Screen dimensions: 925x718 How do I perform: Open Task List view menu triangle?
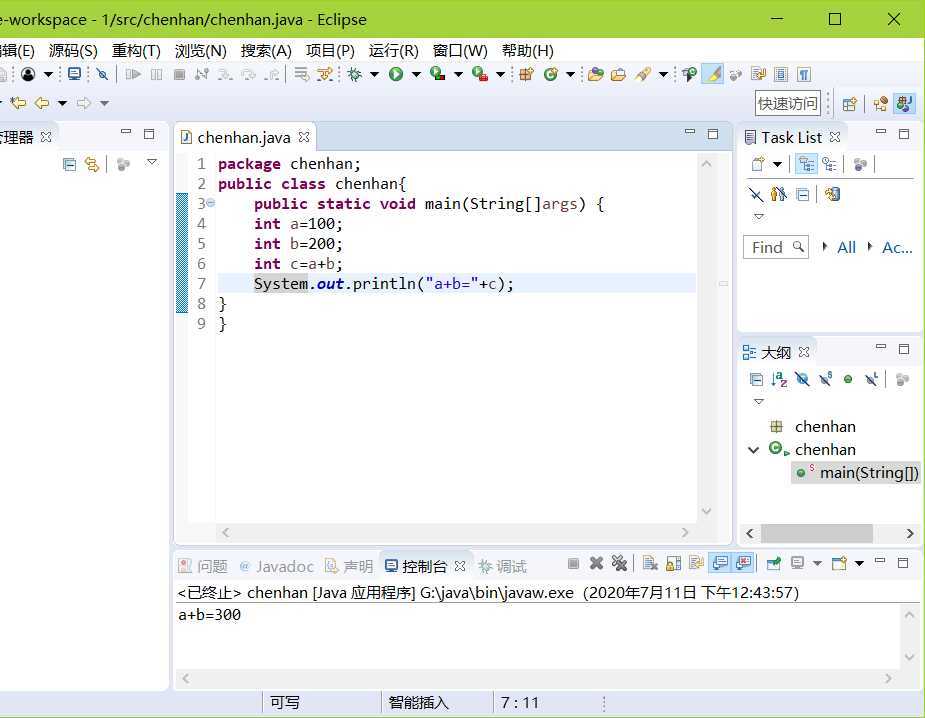[759, 217]
